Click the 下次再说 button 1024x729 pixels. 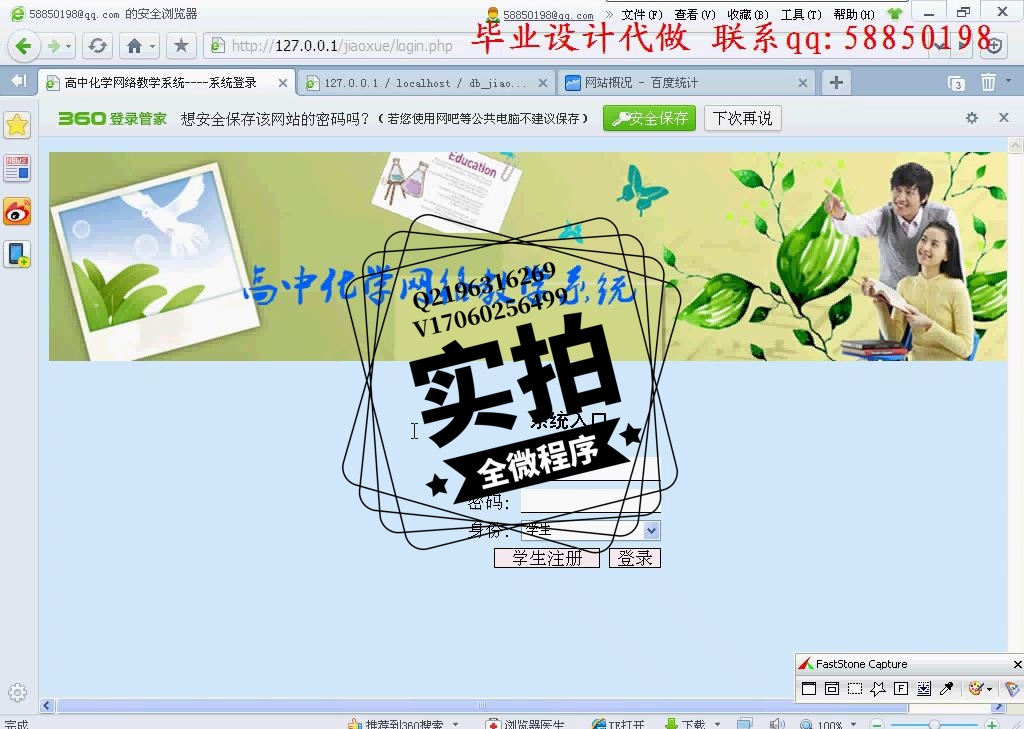pyautogui.click(x=743, y=118)
